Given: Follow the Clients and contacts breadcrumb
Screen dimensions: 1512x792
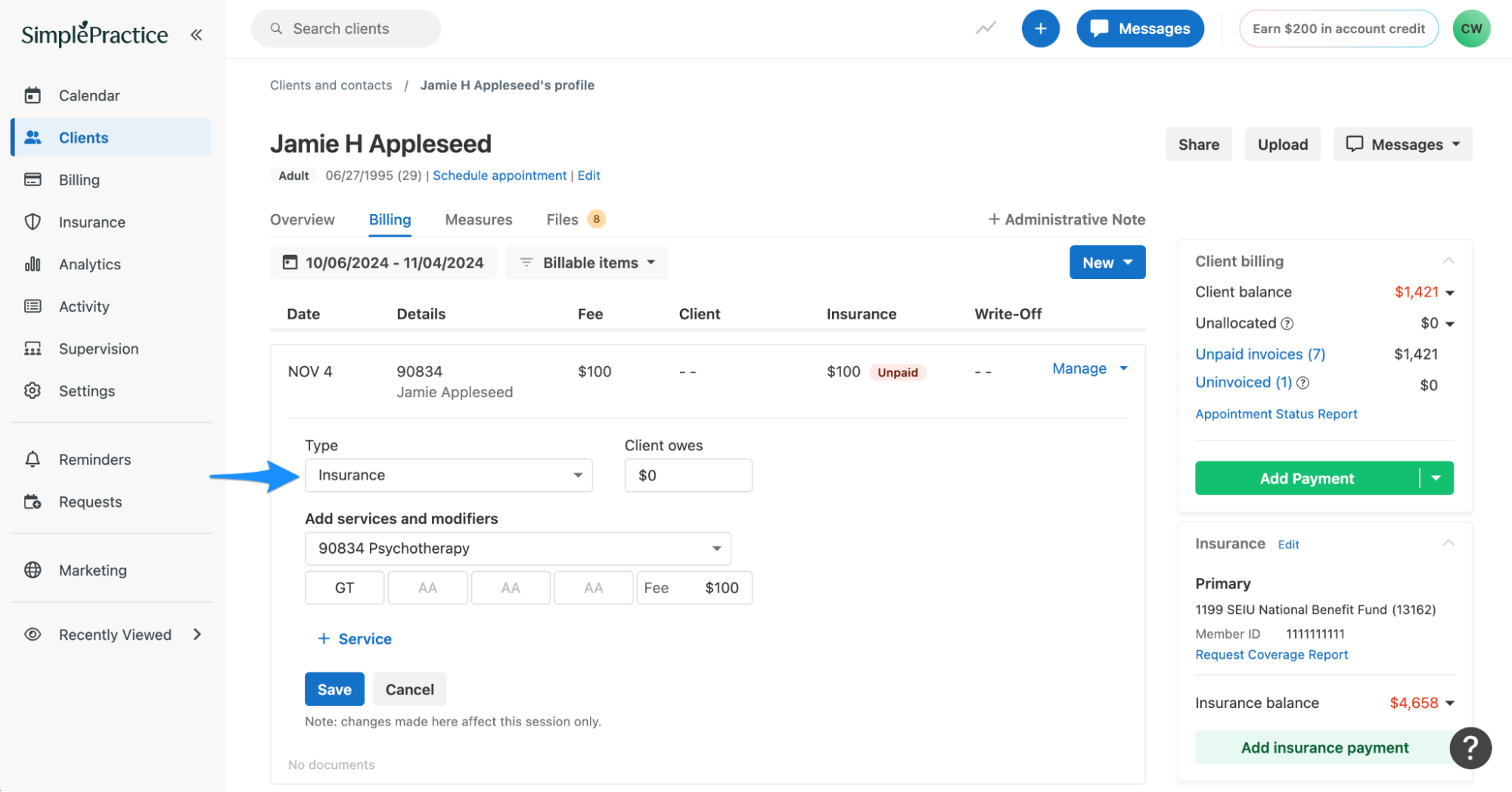Looking at the screenshot, I should click(331, 85).
